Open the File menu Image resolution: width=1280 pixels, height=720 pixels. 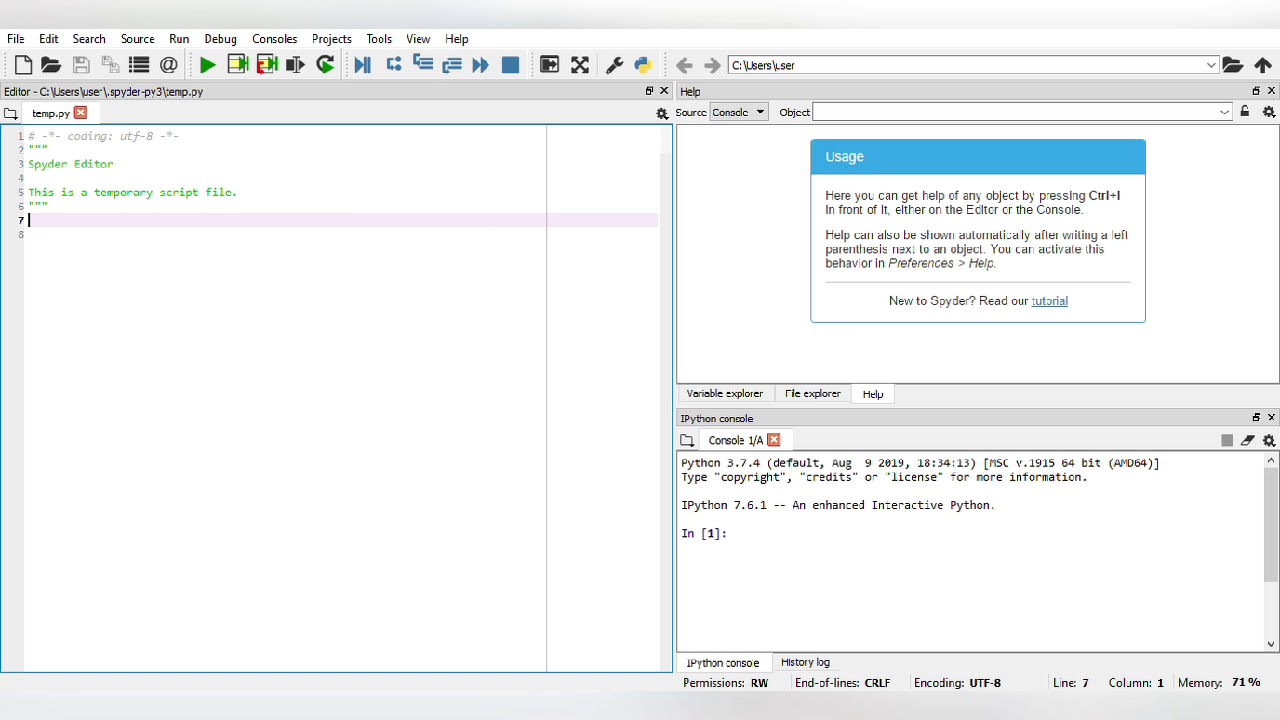point(16,39)
